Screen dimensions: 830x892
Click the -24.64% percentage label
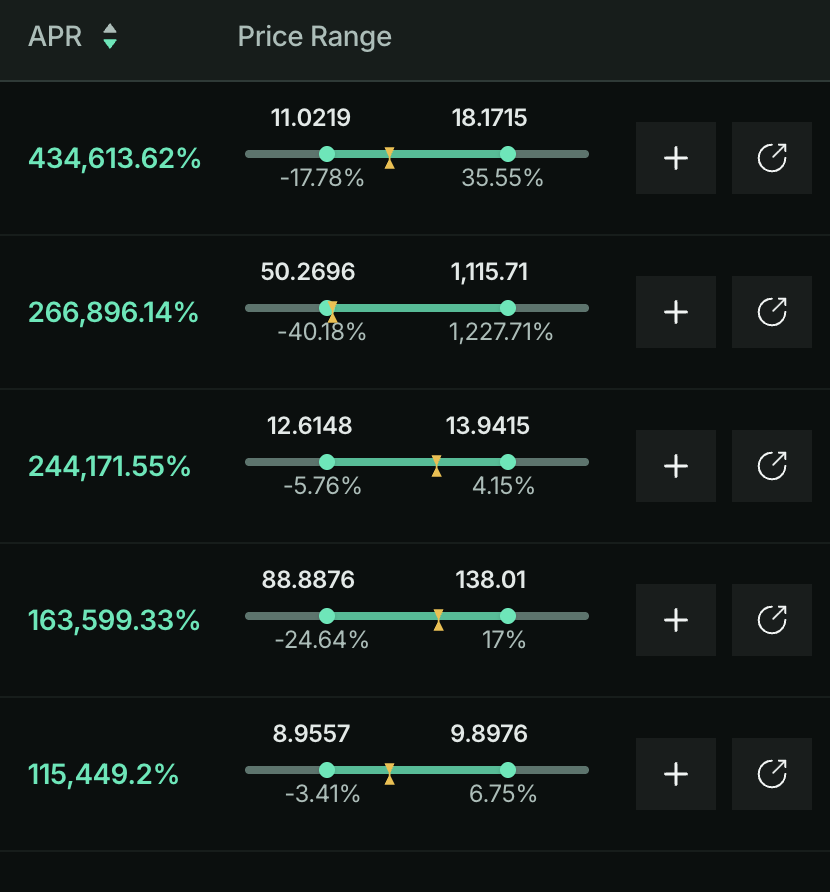321,641
